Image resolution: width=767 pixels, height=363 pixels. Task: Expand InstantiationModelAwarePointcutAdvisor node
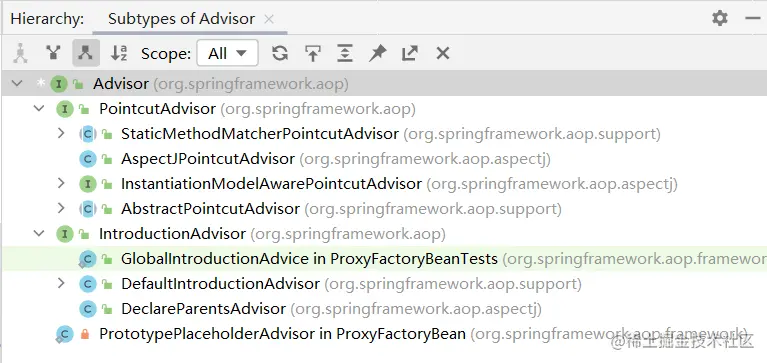[61, 183]
